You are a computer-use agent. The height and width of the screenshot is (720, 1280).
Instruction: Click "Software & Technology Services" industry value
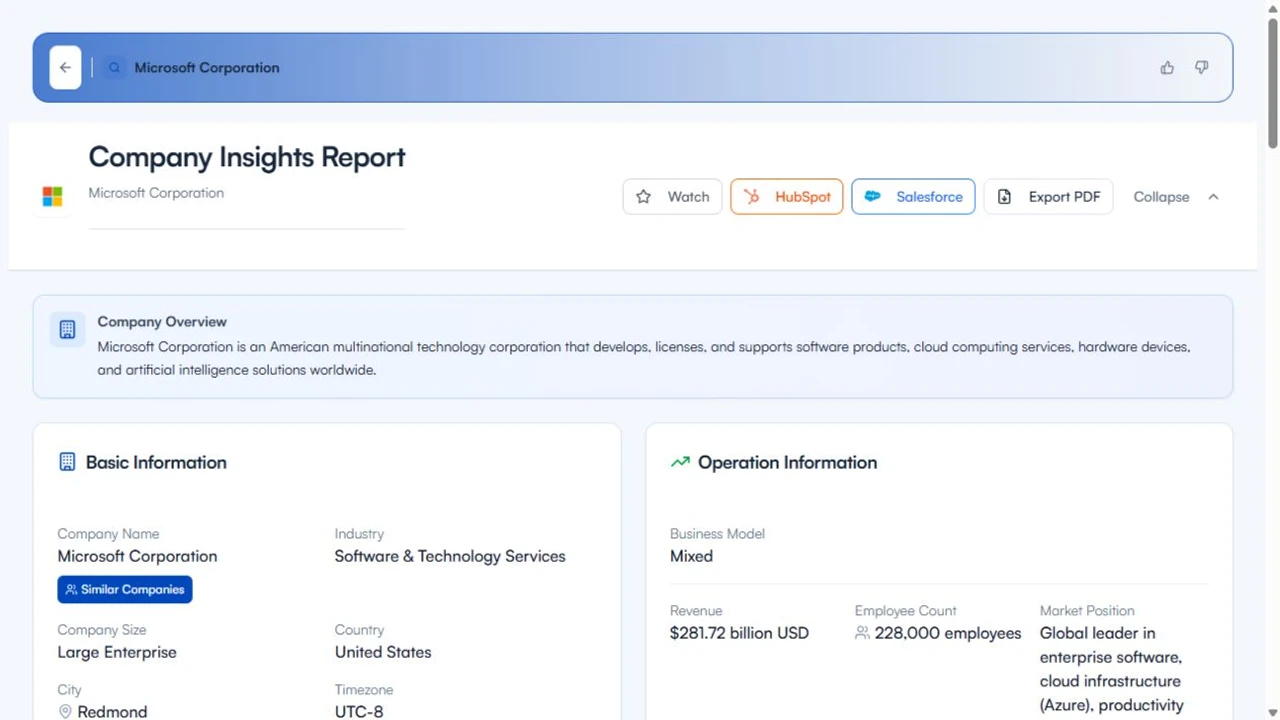pyautogui.click(x=450, y=556)
